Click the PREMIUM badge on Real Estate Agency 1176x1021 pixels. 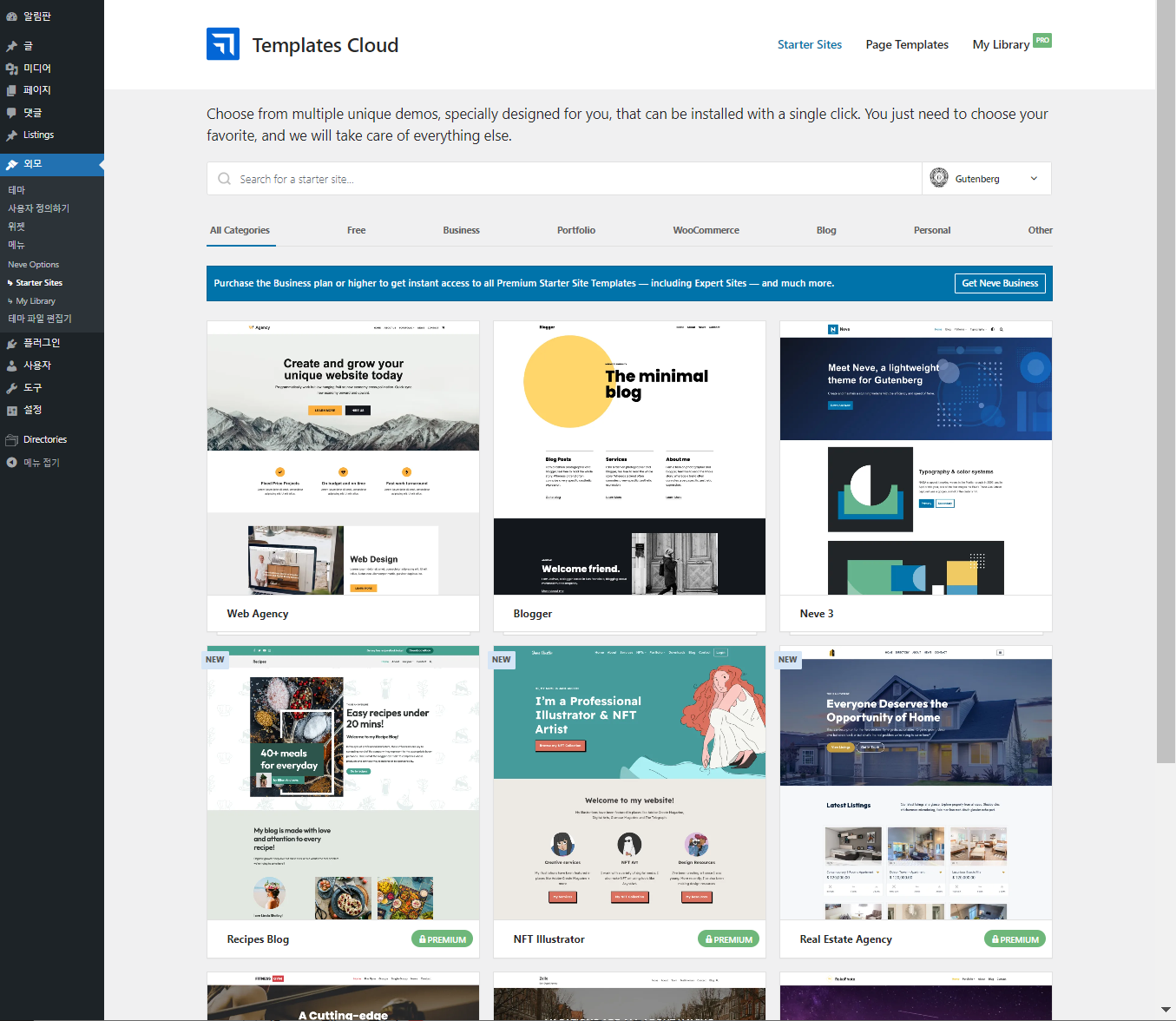[1015, 939]
